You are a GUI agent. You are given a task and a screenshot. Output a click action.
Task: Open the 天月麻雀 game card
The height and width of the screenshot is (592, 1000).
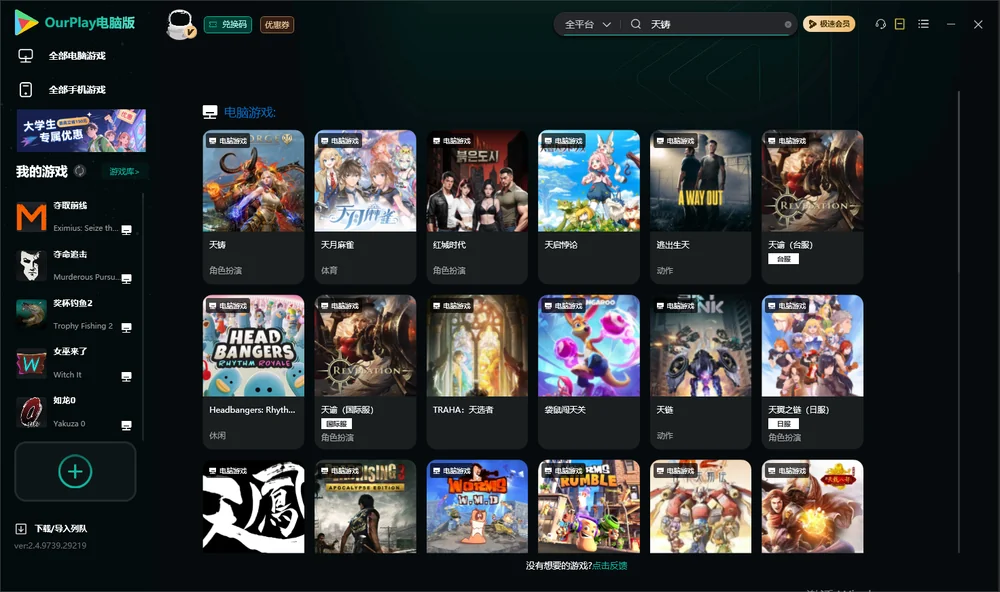tap(365, 207)
